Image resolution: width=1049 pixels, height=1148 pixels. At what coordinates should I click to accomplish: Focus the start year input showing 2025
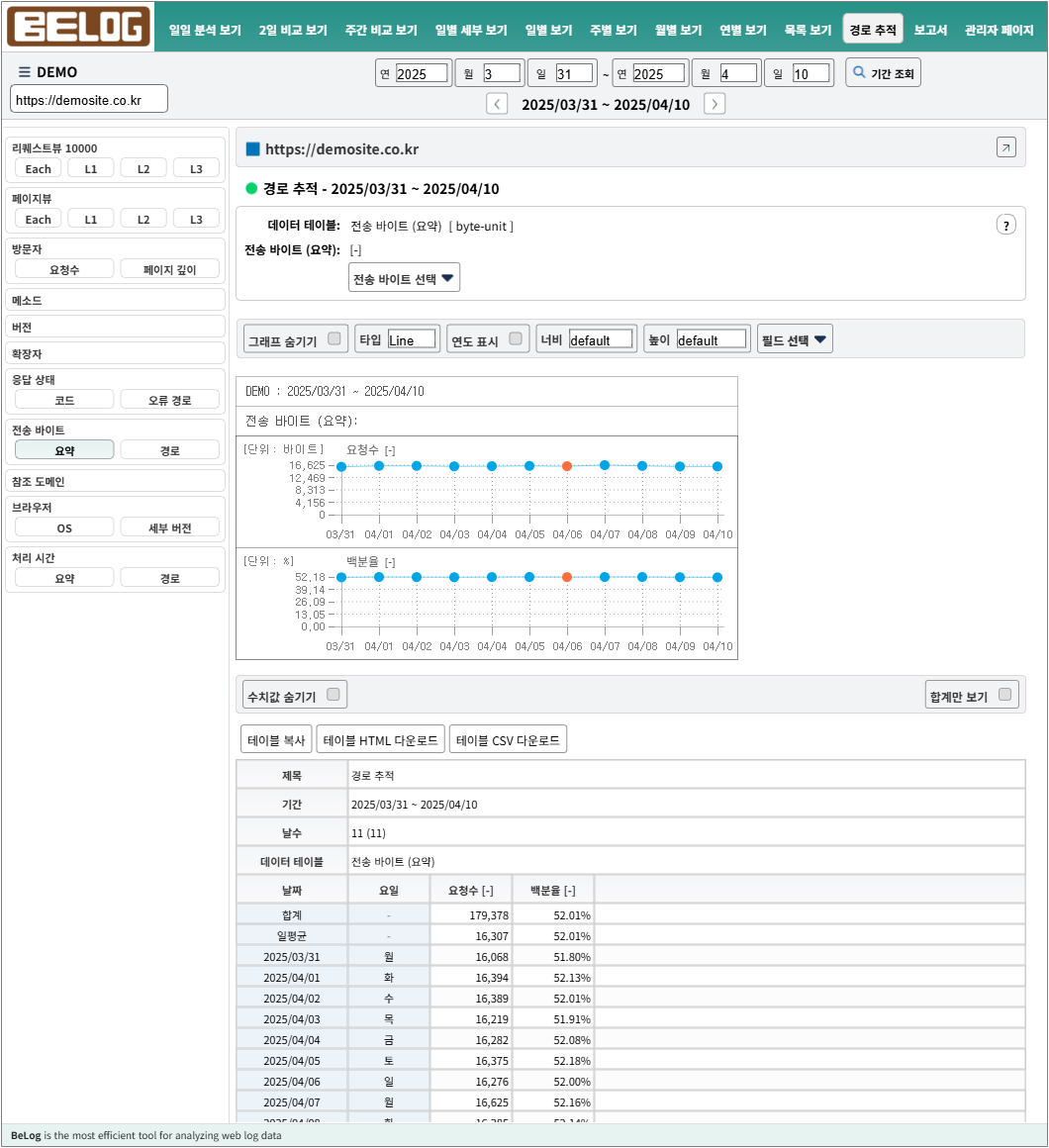coord(421,73)
